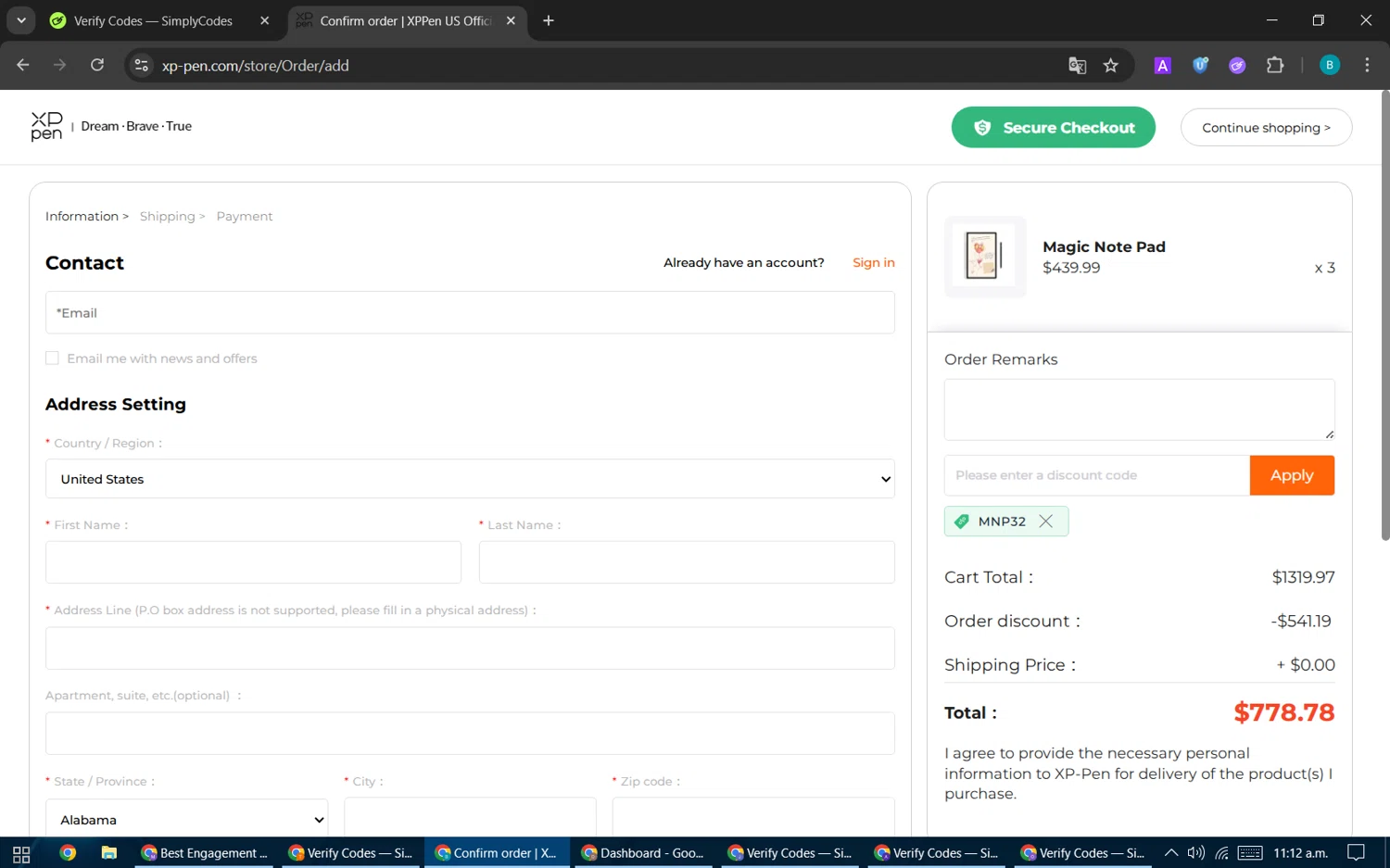This screenshot has height=868, width=1390.
Task: Switch to Best Engagement taskbar window
Action: click(x=205, y=853)
